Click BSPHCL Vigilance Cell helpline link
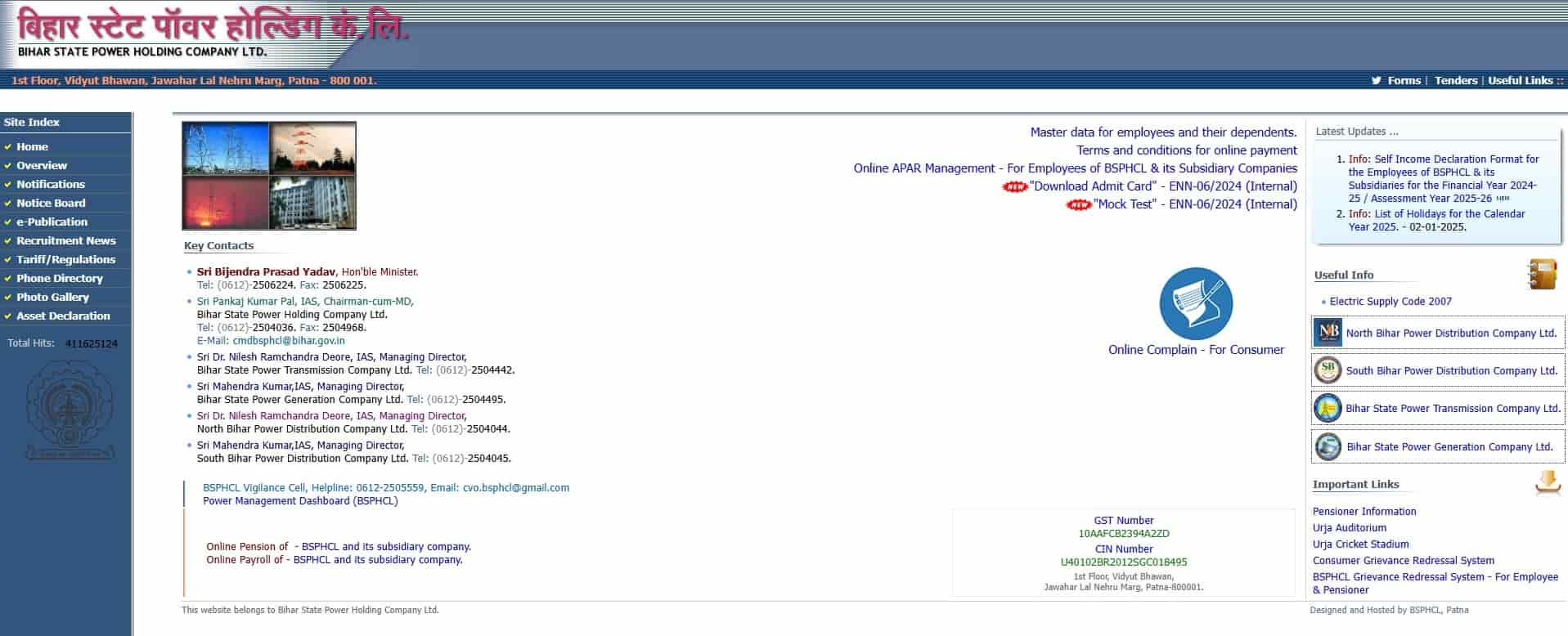 [x=386, y=488]
